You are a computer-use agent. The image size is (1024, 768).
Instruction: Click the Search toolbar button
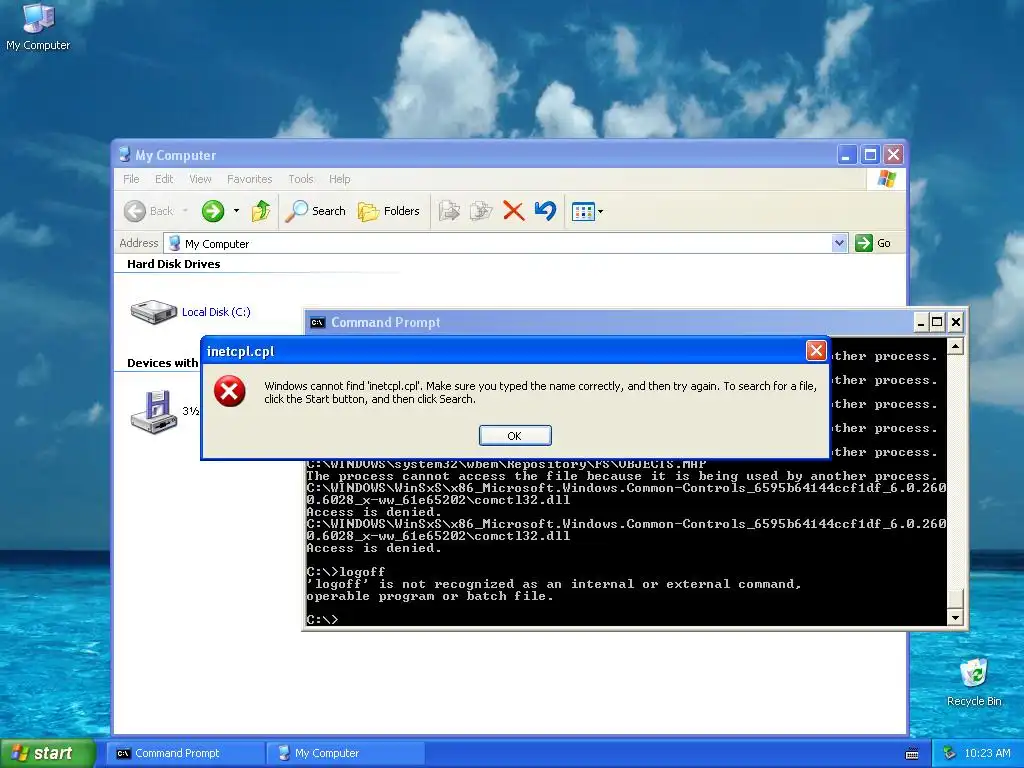[317, 211]
